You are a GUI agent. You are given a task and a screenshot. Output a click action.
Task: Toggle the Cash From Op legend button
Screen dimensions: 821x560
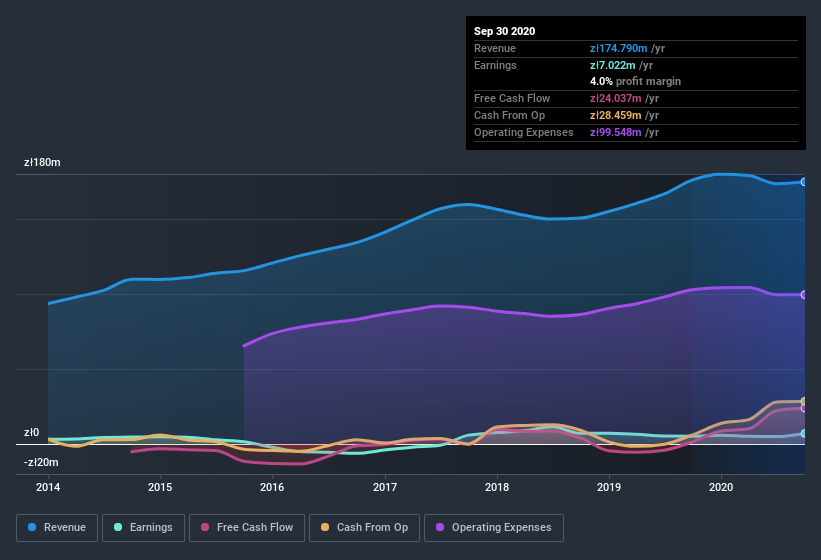pyautogui.click(x=364, y=528)
